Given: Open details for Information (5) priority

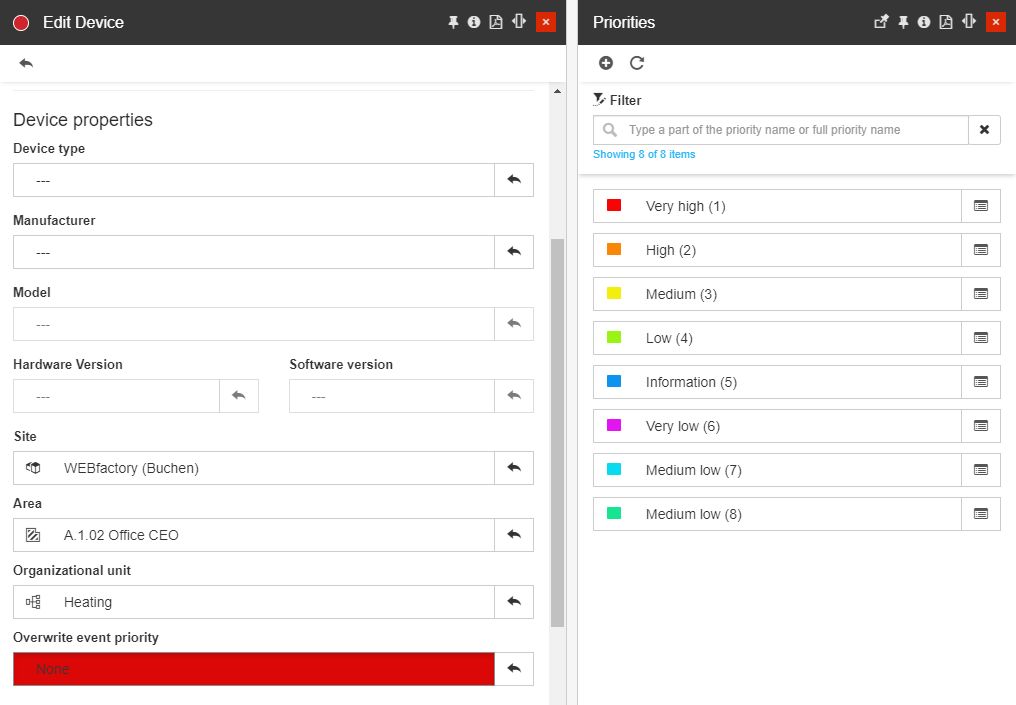Looking at the screenshot, I should tap(980, 382).
